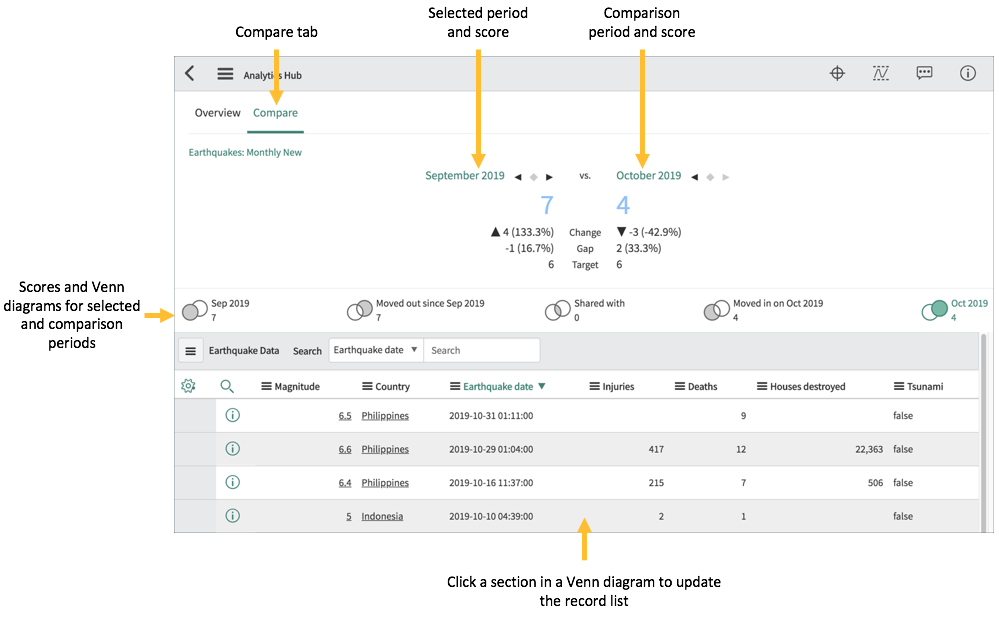Viewport: 999px width, 617px height.
Task: Open the Analytics Hub hamburger menu
Action: point(225,72)
